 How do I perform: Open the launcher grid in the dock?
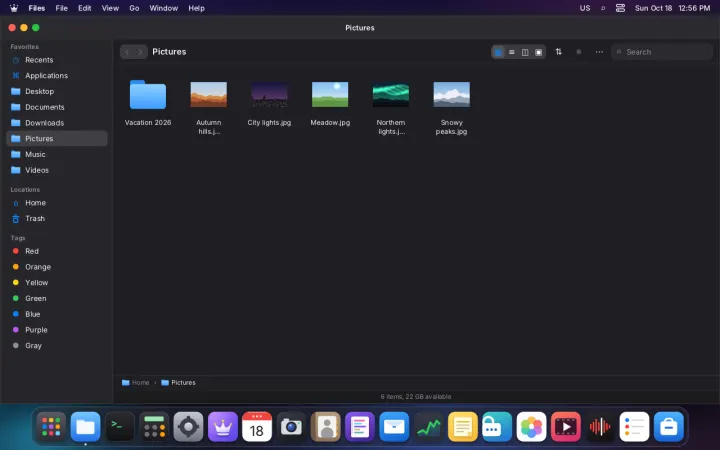pos(51,427)
